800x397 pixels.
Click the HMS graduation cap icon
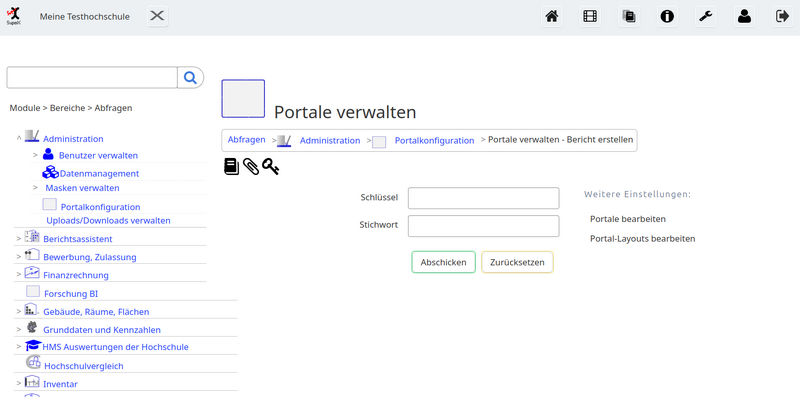(x=33, y=345)
